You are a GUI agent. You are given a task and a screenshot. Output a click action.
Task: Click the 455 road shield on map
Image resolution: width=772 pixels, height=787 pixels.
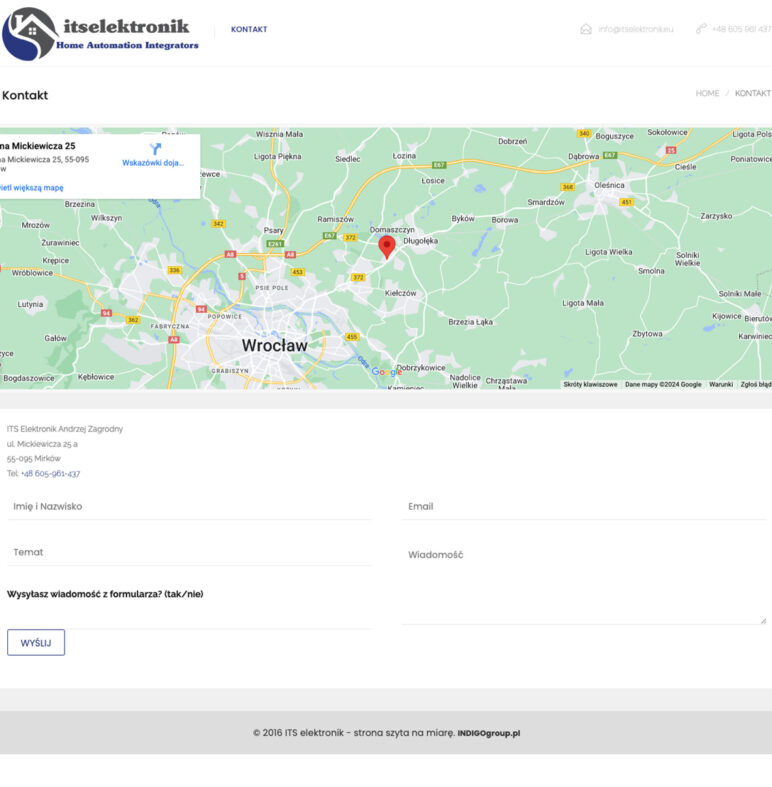352,337
